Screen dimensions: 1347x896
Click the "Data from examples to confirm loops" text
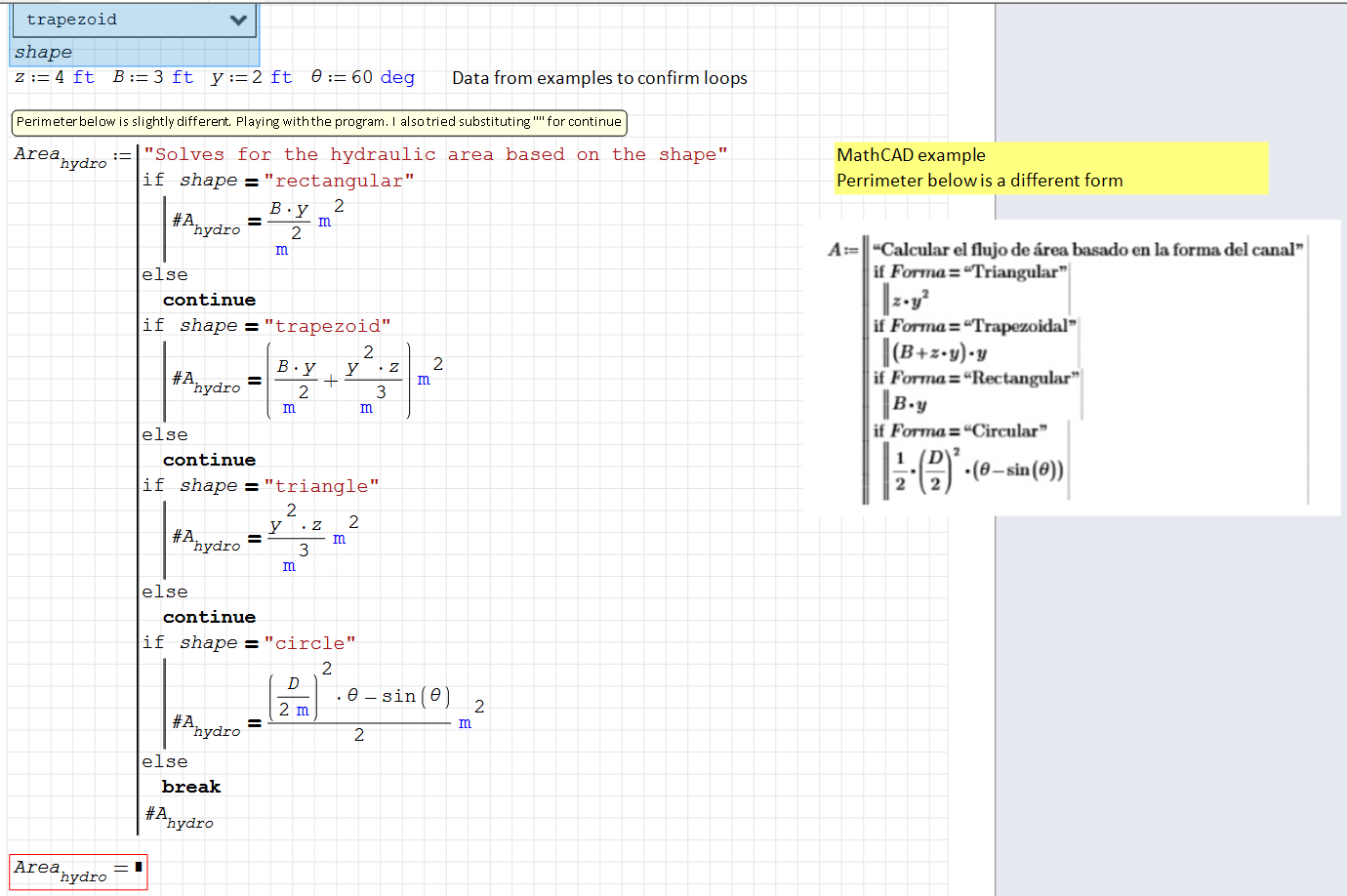tap(598, 78)
